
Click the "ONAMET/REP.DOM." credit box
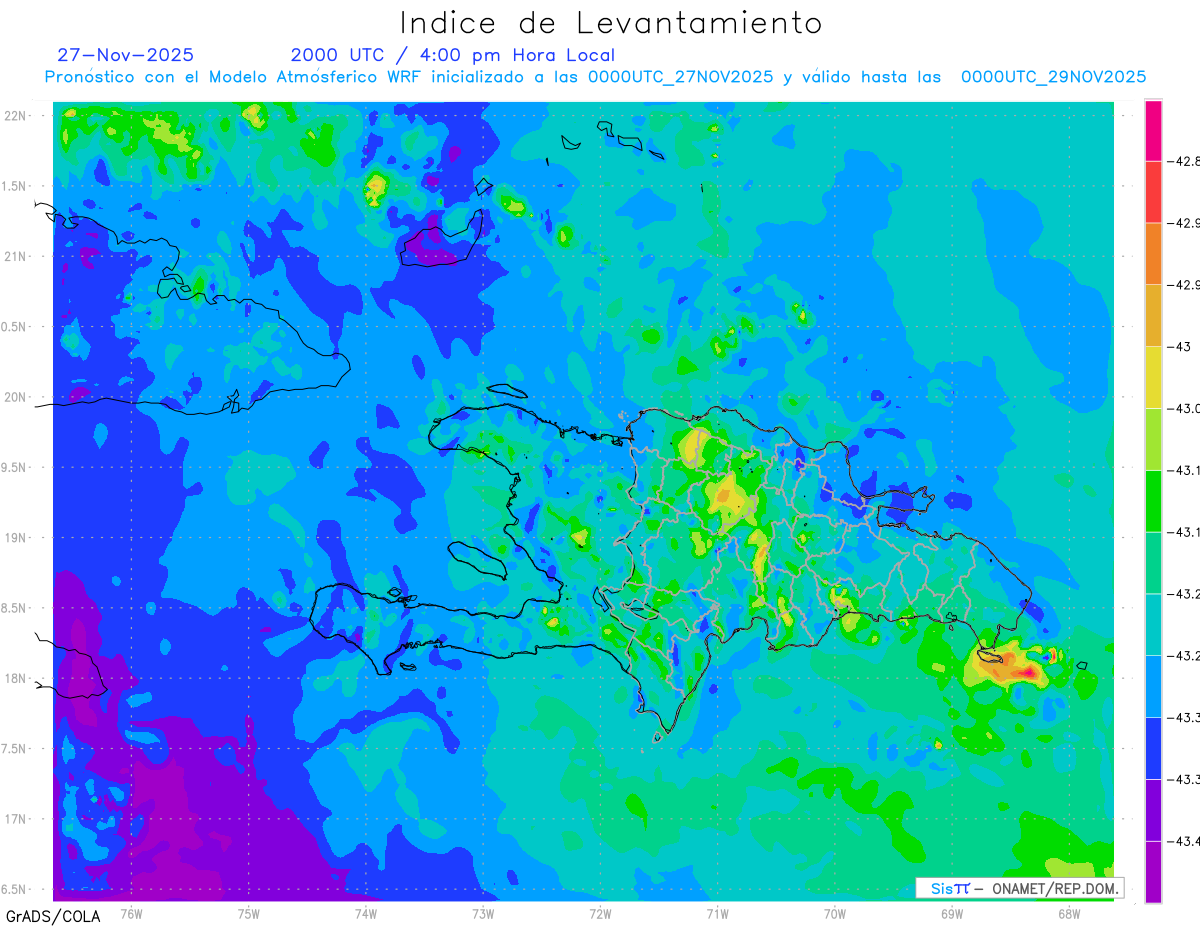point(1019,888)
